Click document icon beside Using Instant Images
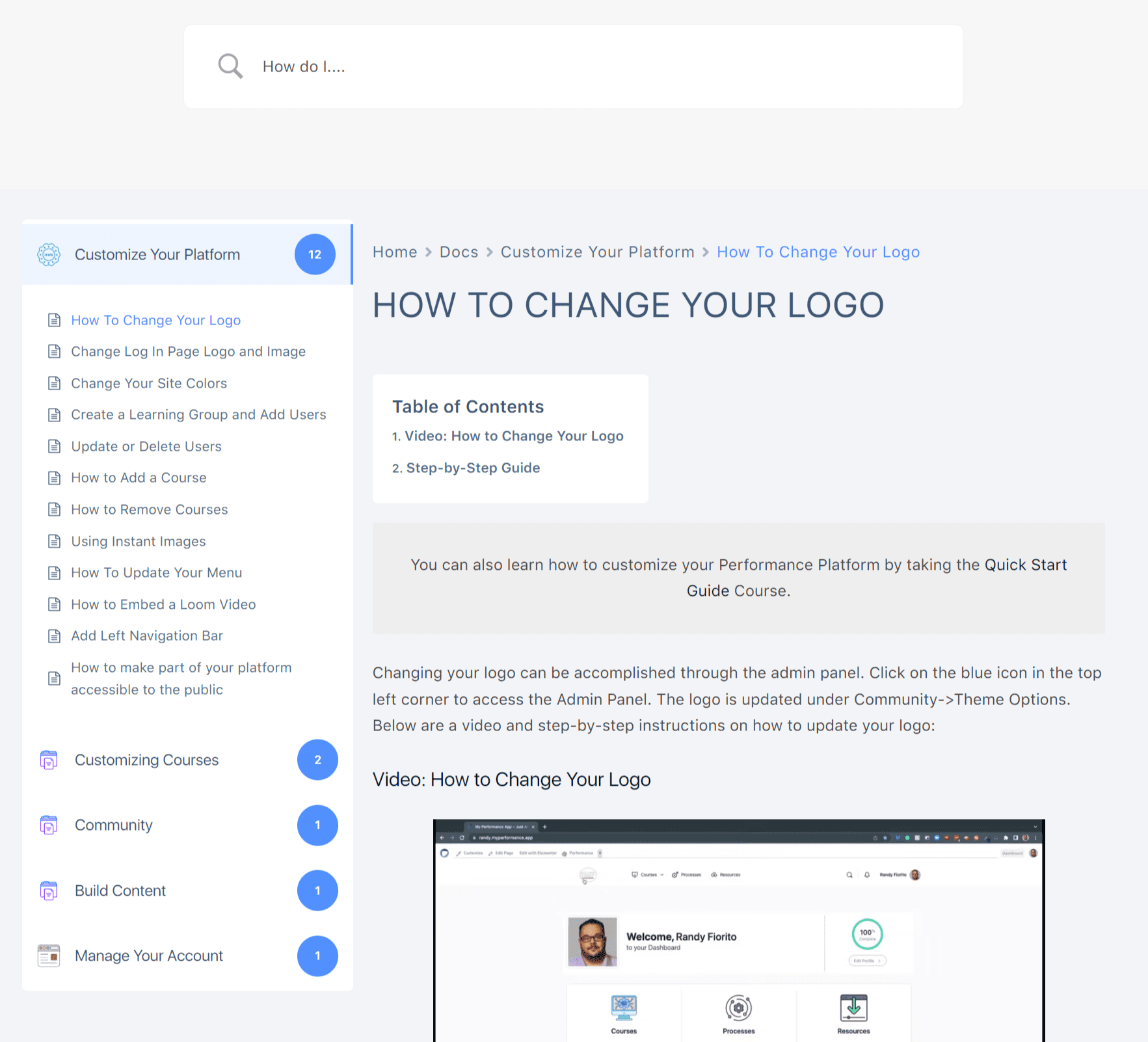This screenshot has height=1042, width=1148. [x=55, y=541]
